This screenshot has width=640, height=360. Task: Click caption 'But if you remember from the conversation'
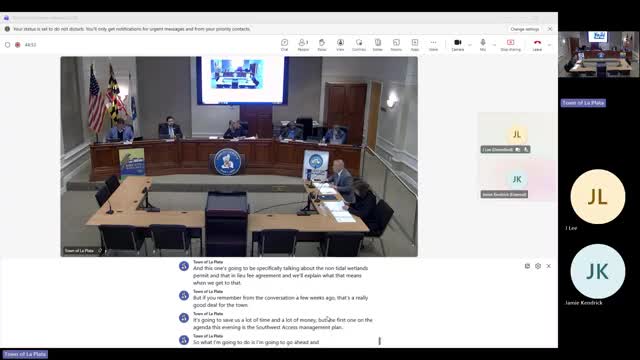tap(280, 301)
